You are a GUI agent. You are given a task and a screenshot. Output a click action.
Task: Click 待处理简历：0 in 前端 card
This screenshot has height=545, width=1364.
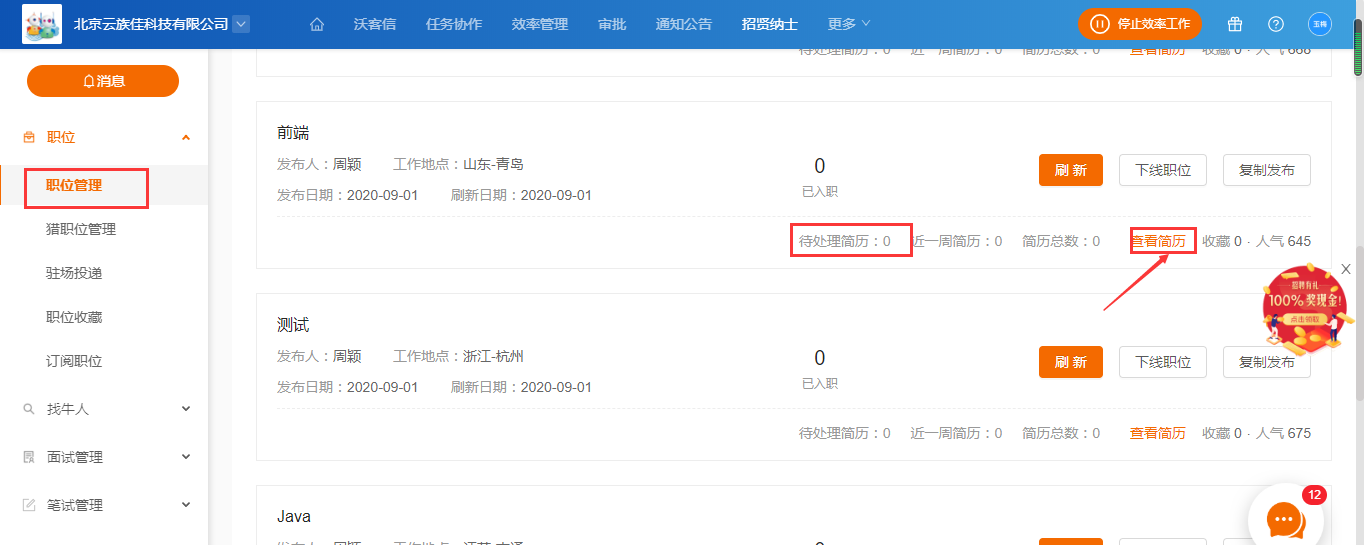pyautogui.click(x=845, y=241)
